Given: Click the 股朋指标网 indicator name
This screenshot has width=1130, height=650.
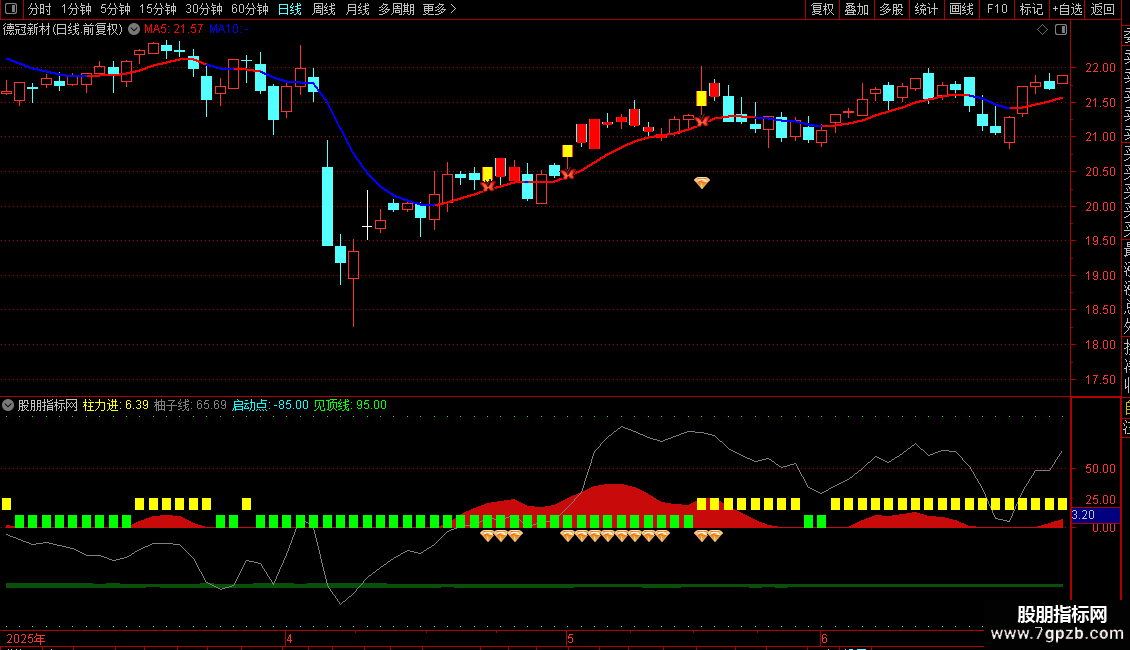Looking at the screenshot, I should click(48, 406).
